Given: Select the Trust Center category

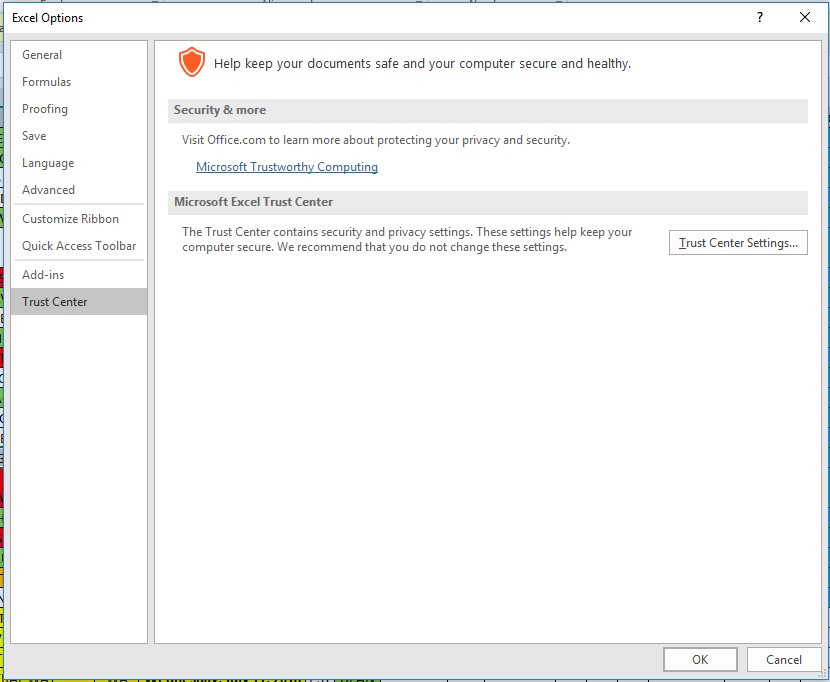Looking at the screenshot, I should point(55,302).
